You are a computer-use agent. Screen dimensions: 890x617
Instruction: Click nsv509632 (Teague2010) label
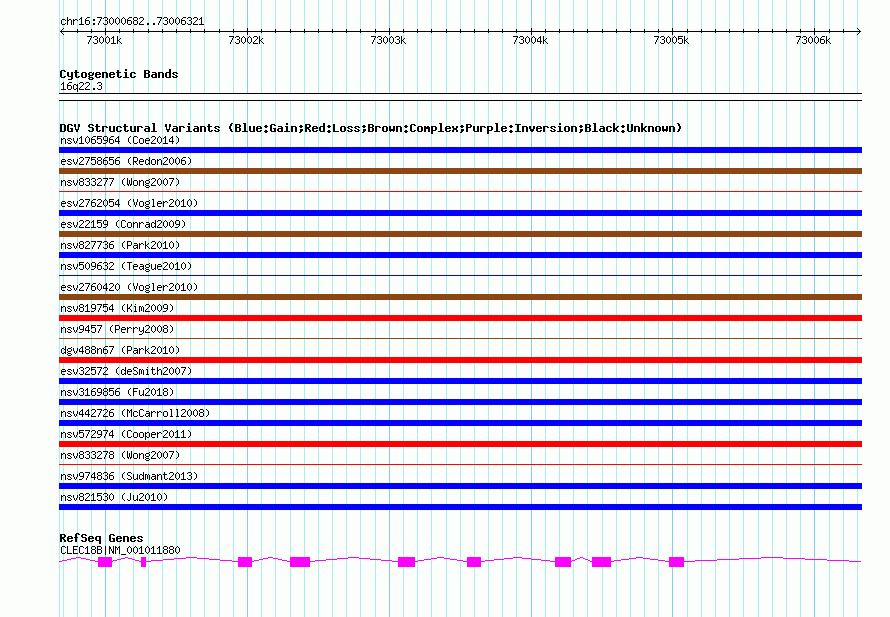(x=126, y=266)
